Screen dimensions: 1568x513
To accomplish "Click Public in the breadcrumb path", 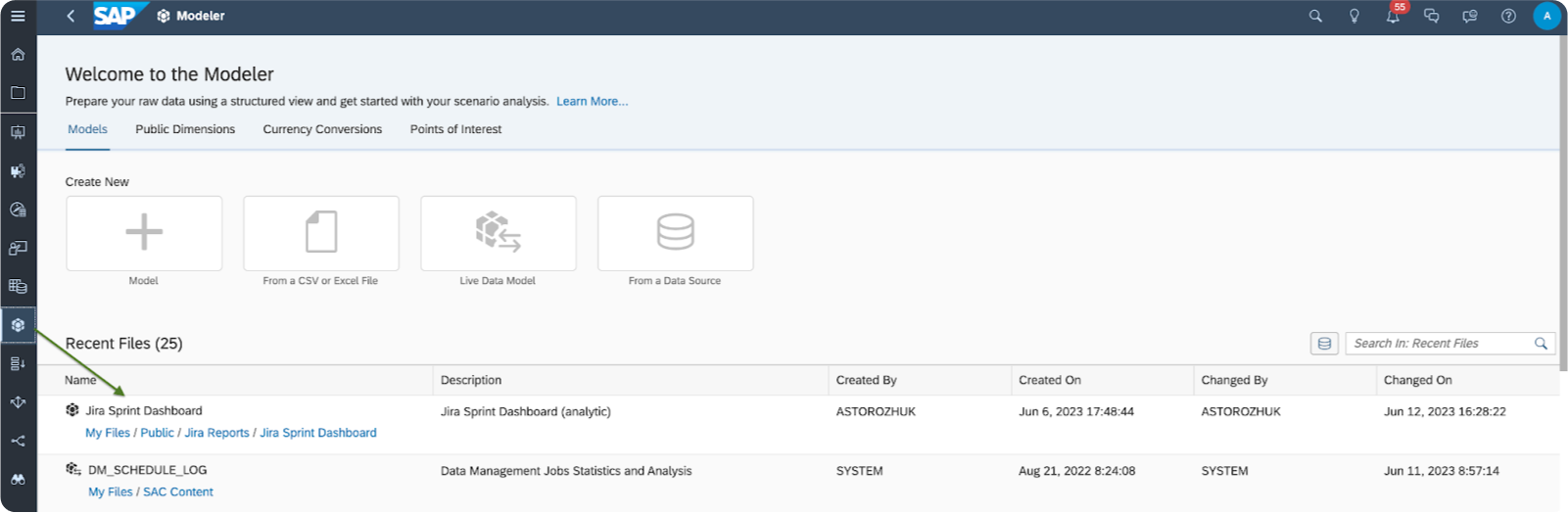I will [157, 433].
